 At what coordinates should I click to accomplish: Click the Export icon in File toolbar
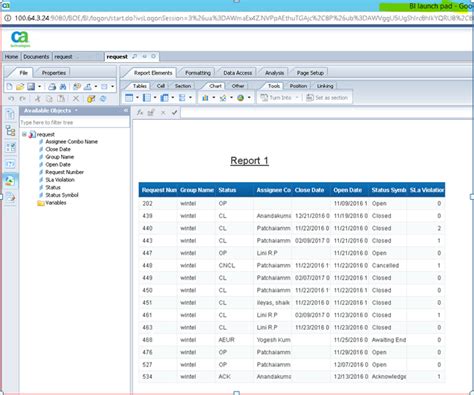(x=88, y=87)
